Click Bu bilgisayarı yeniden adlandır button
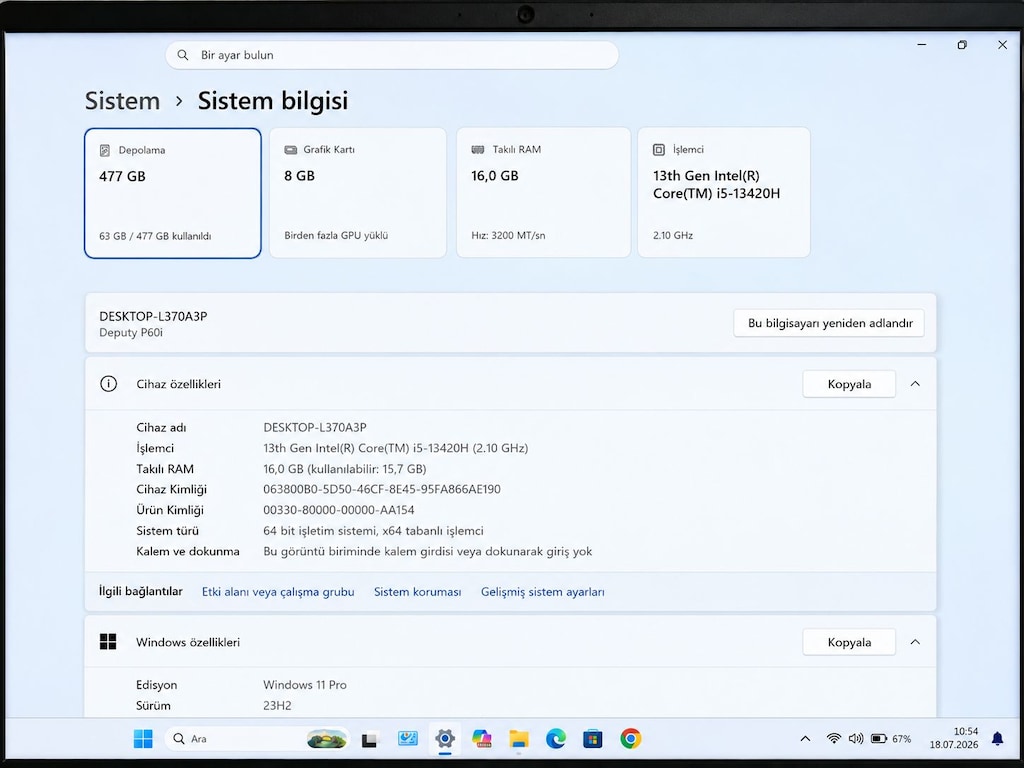 829,323
